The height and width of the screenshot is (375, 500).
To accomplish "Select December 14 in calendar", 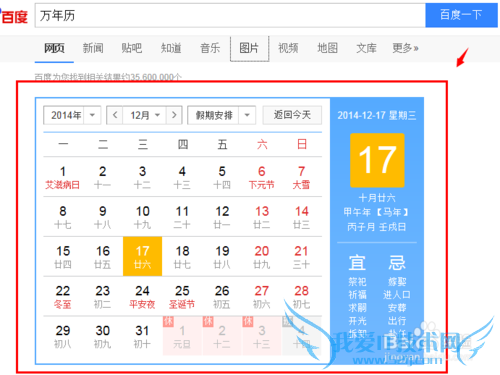I will point(301,217).
